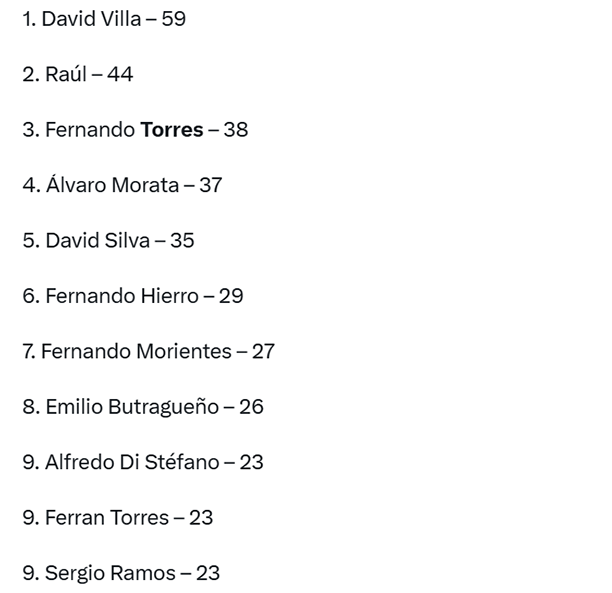Viewport: 612px width, 593px height.
Task: Click the Raúl – 44 list line
Action: (x=77, y=74)
